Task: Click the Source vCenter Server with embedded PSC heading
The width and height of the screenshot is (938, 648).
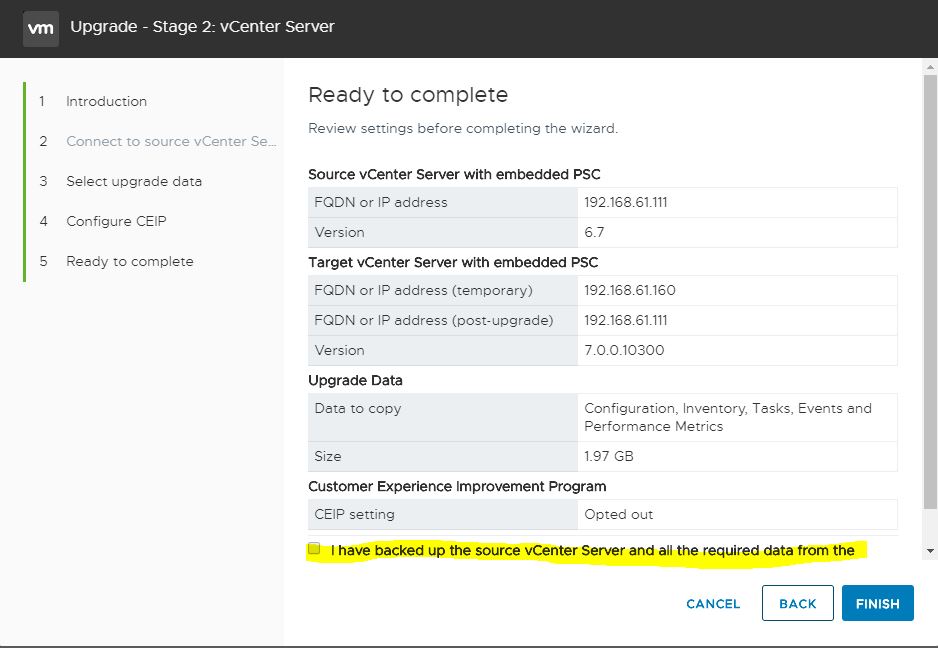Action: tap(454, 174)
